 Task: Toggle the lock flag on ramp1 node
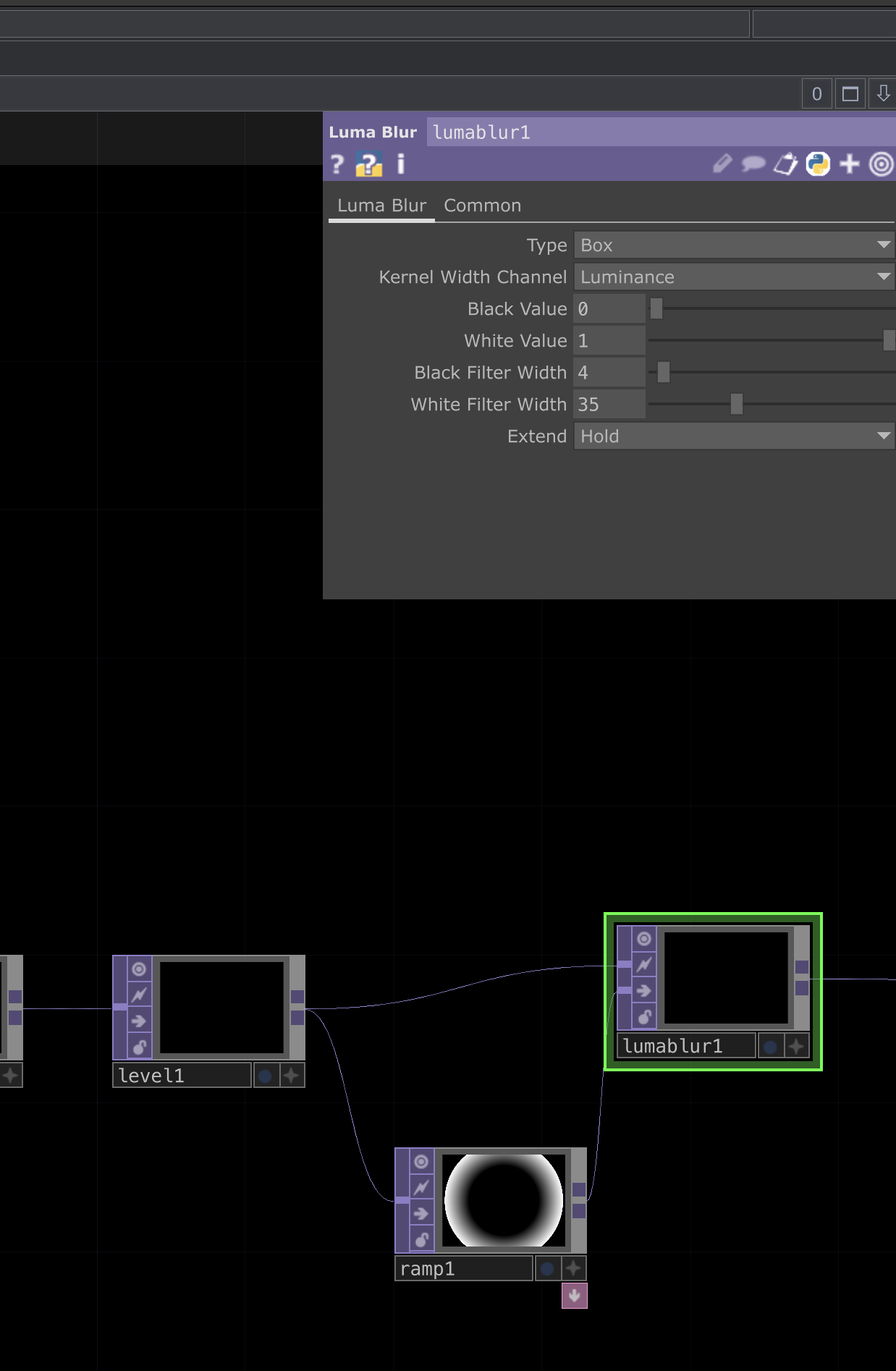(x=421, y=1239)
